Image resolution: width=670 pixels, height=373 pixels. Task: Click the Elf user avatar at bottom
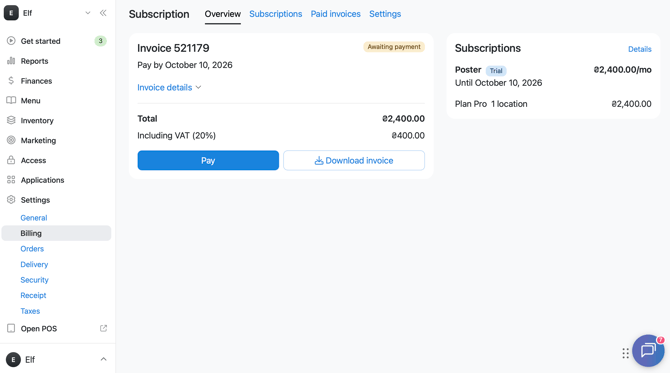pyautogui.click(x=13, y=359)
